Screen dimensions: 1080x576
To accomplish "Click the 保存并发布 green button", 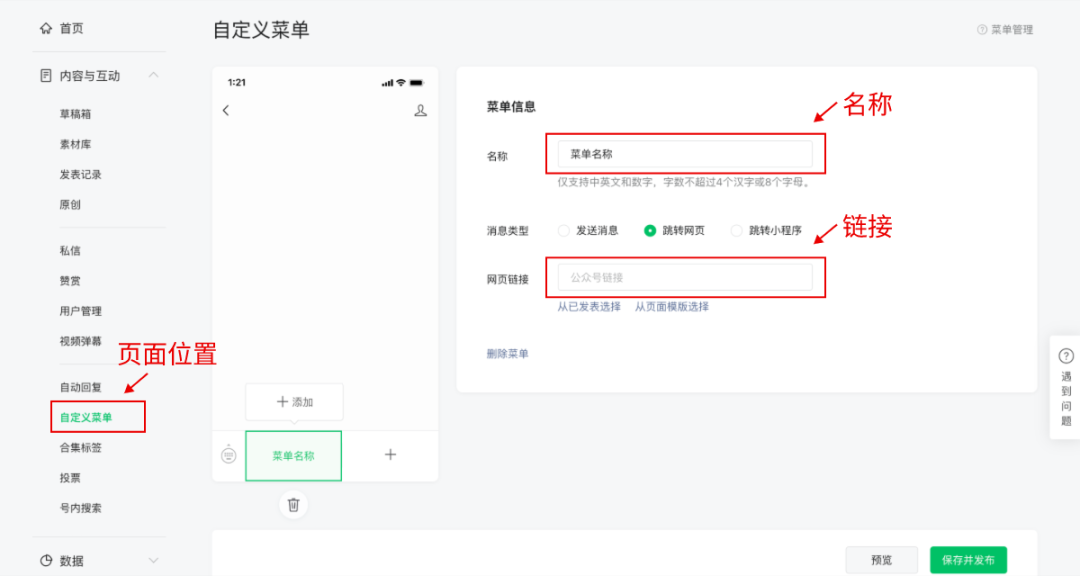I will coord(966,560).
